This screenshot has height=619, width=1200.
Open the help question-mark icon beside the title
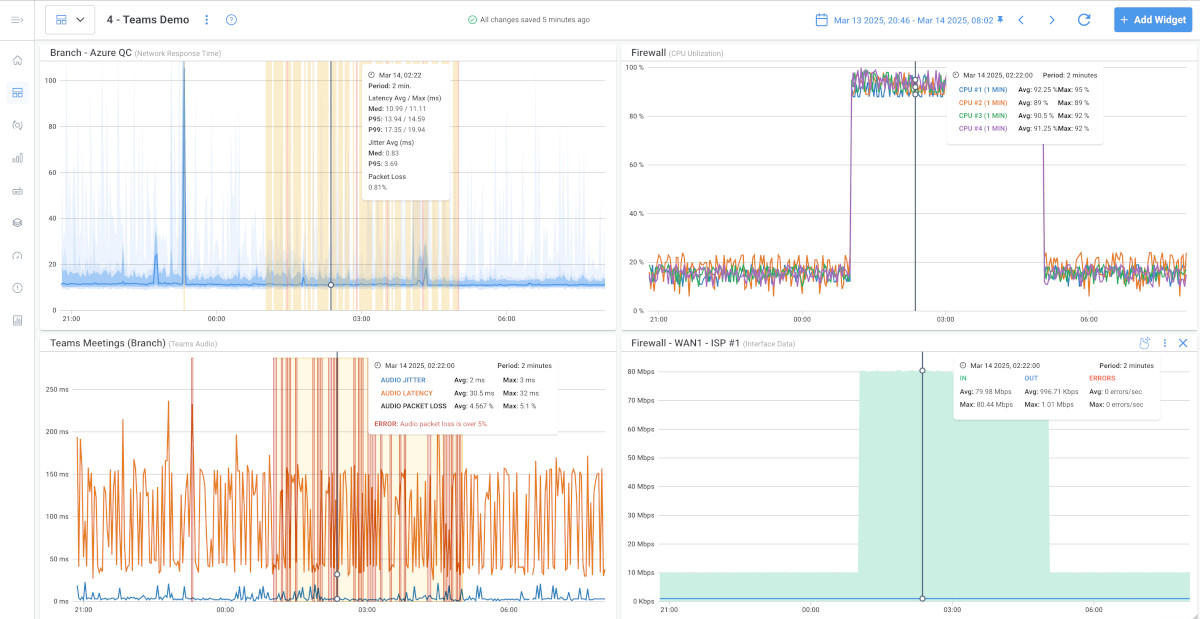click(230, 19)
